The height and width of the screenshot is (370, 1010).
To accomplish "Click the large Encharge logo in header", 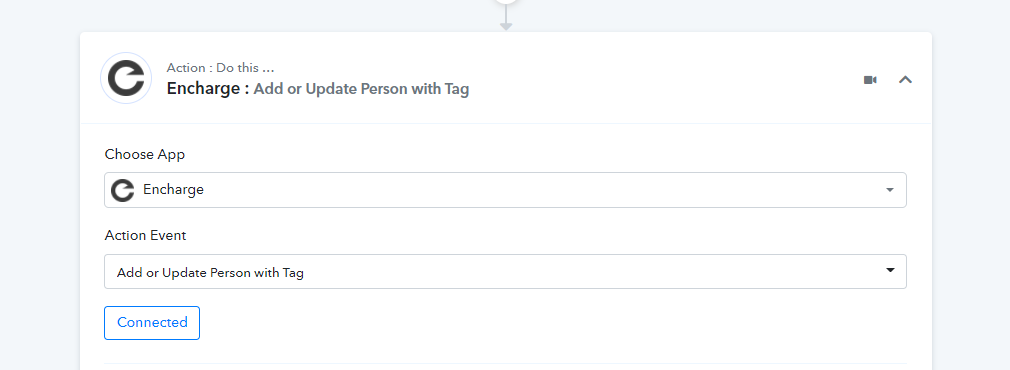I will [126, 78].
